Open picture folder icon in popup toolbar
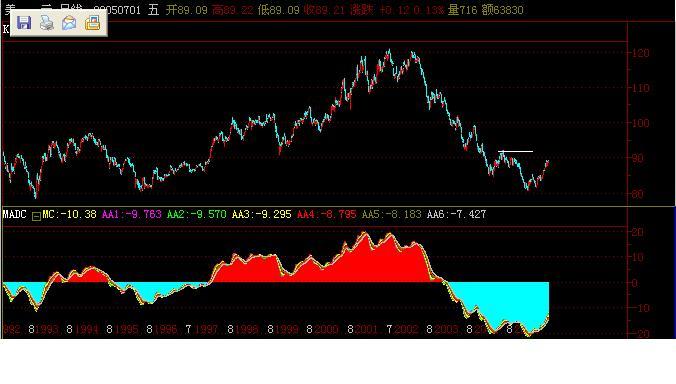This screenshot has height=384, width=676. tap(92, 22)
